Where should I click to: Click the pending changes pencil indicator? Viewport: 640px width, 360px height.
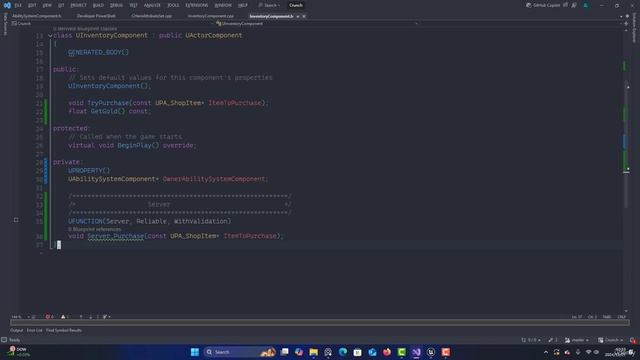point(553,340)
